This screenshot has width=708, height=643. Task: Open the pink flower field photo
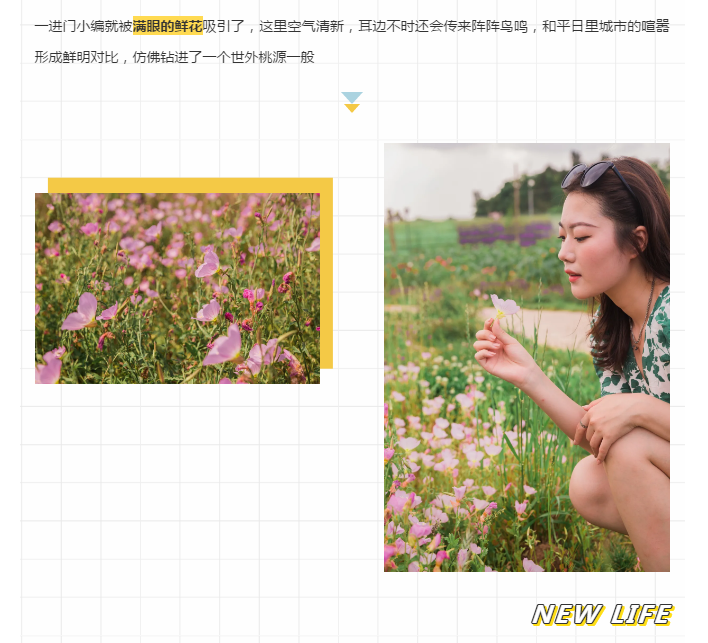pos(177,289)
